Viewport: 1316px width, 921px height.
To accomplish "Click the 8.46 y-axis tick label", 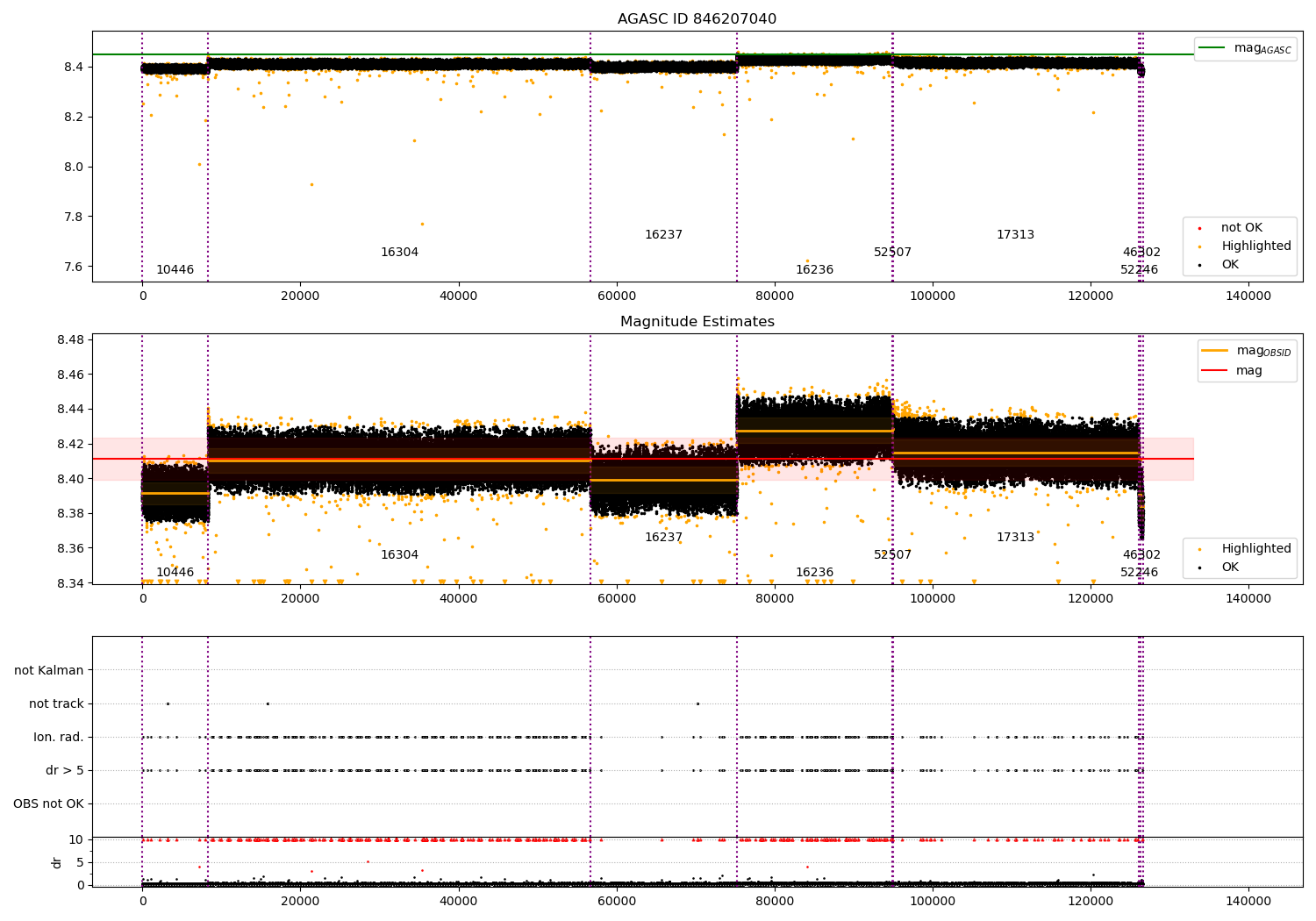I will [x=70, y=375].
